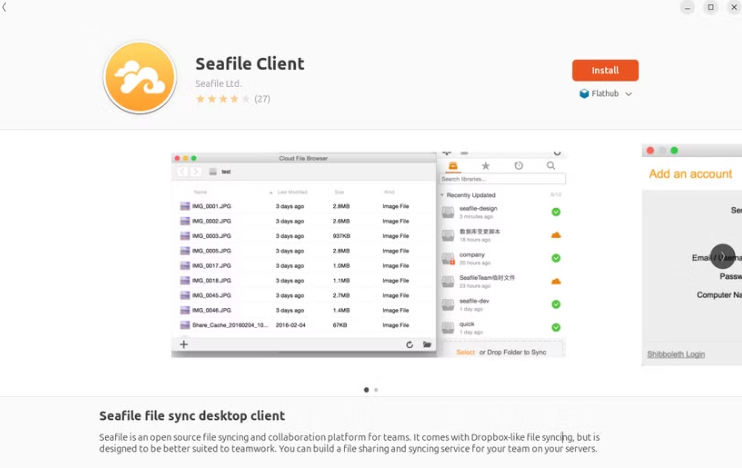
Task: Open the Flathub source dropdown chevron
Action: tap(628, 94)
